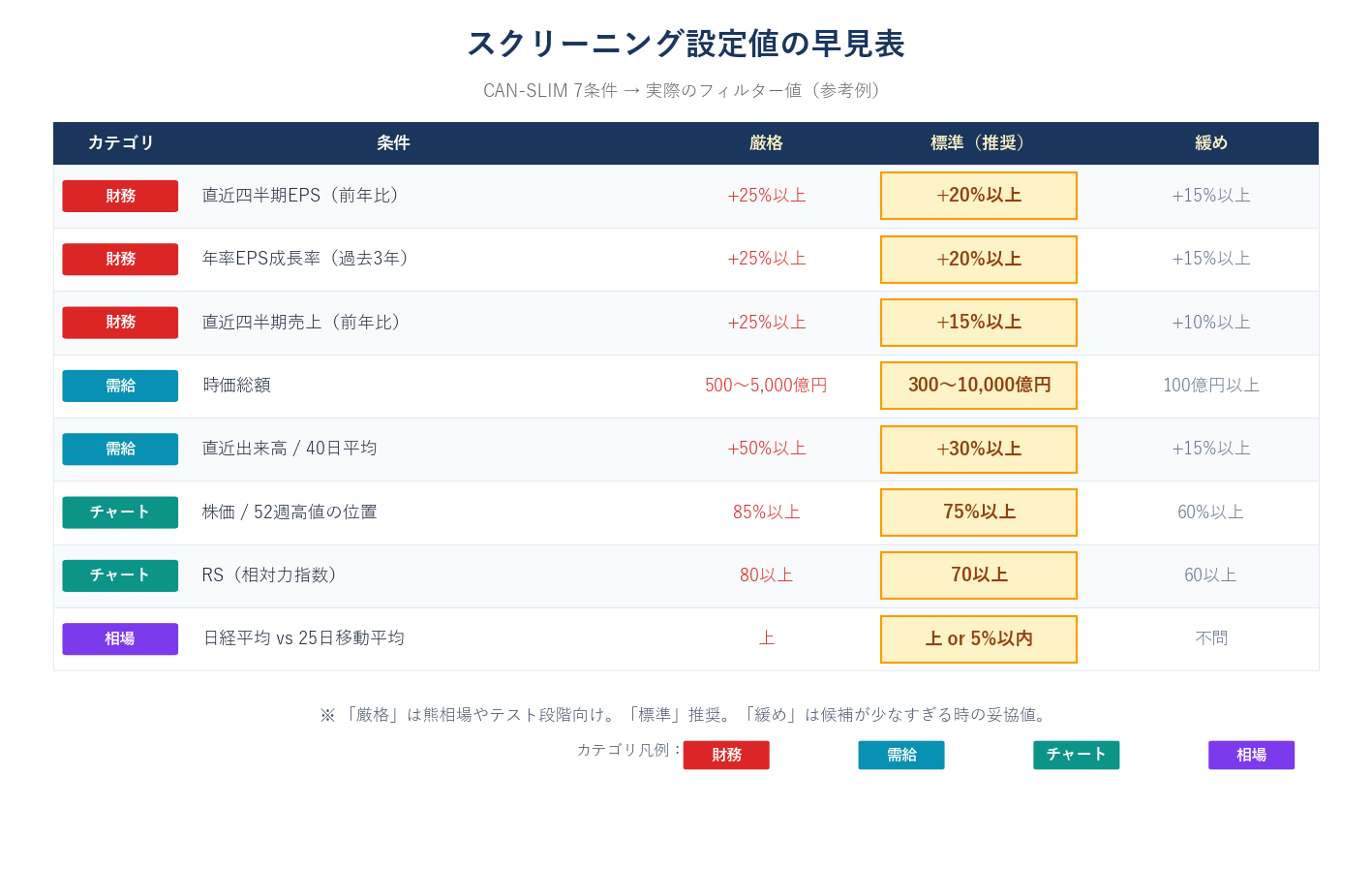The height and width of the screenshot is (869, 1372).
Task: Click 相場 badge in 日経平均 row
Action: tap(120, 638)
